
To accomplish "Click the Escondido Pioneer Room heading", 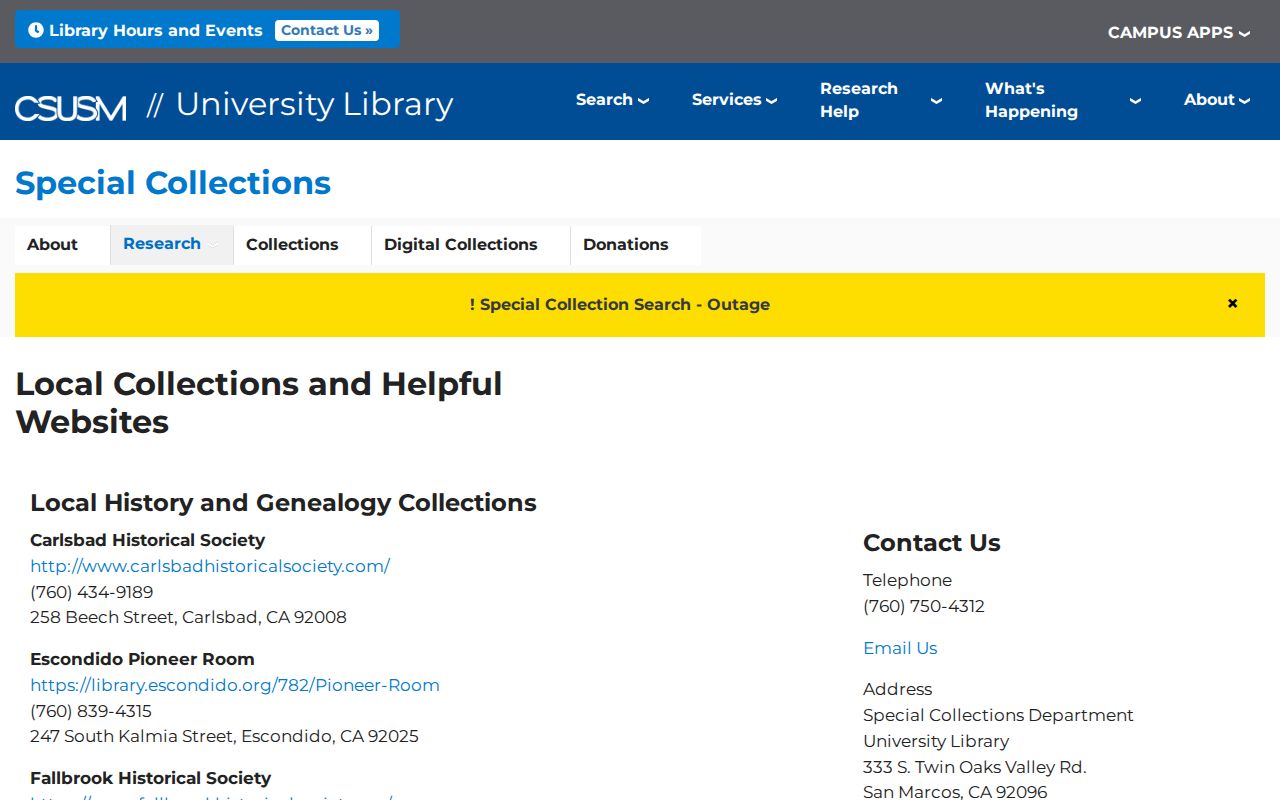I will point(142,659).
